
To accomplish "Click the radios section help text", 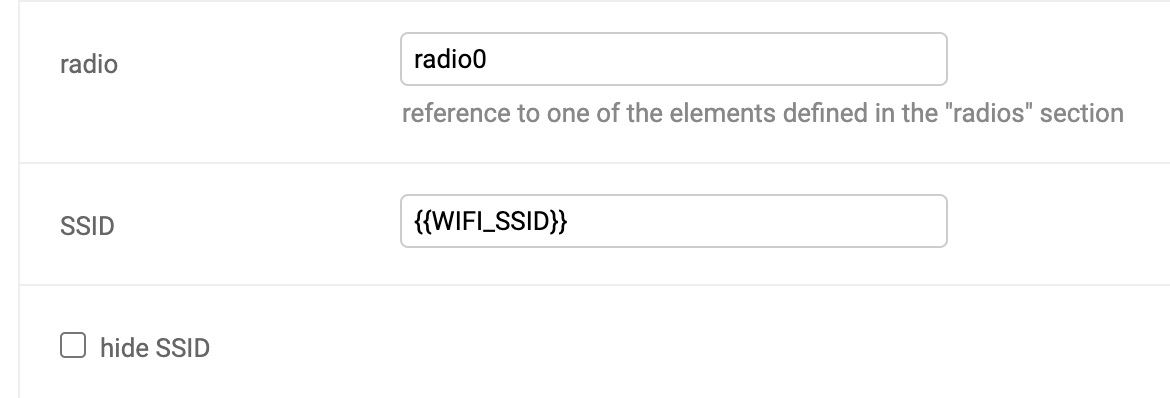I will pos(763,114).
